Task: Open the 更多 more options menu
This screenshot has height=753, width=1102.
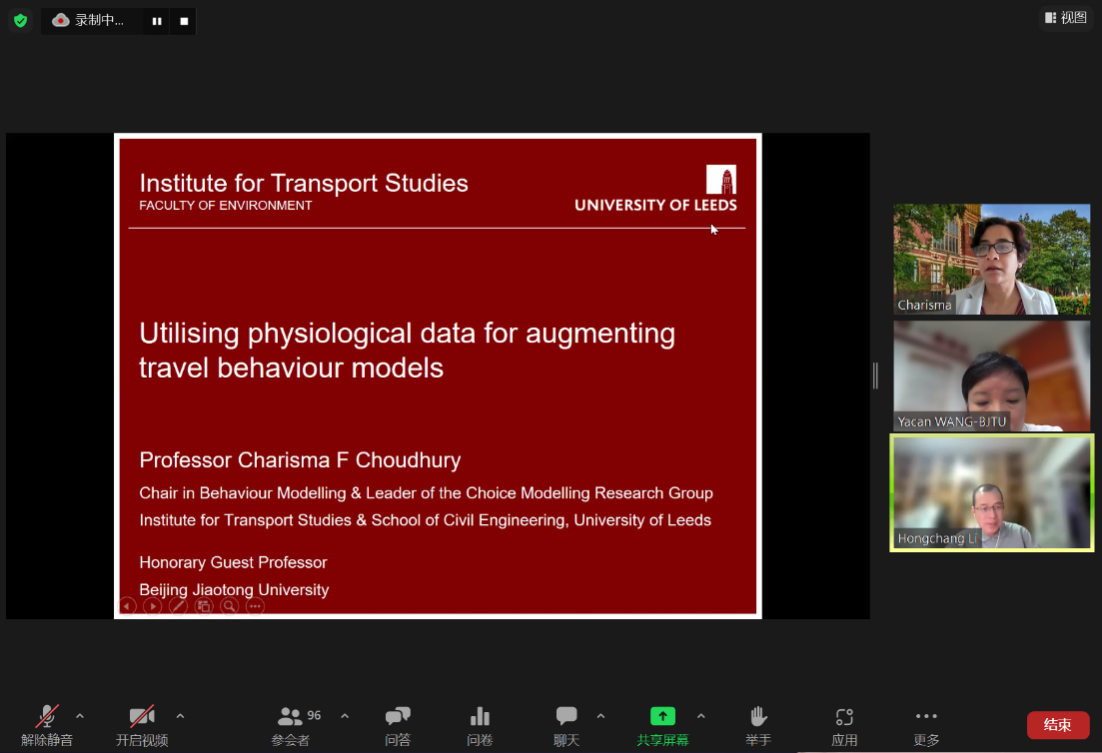Action: 926,726
